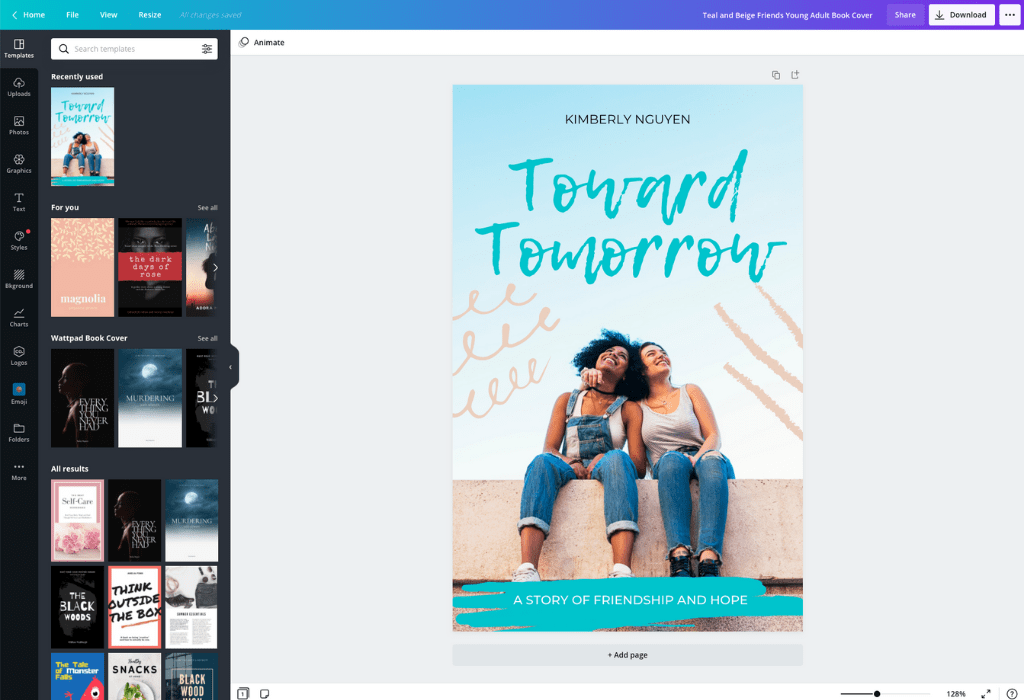Open the top-right three-dot options menu

1009,15
